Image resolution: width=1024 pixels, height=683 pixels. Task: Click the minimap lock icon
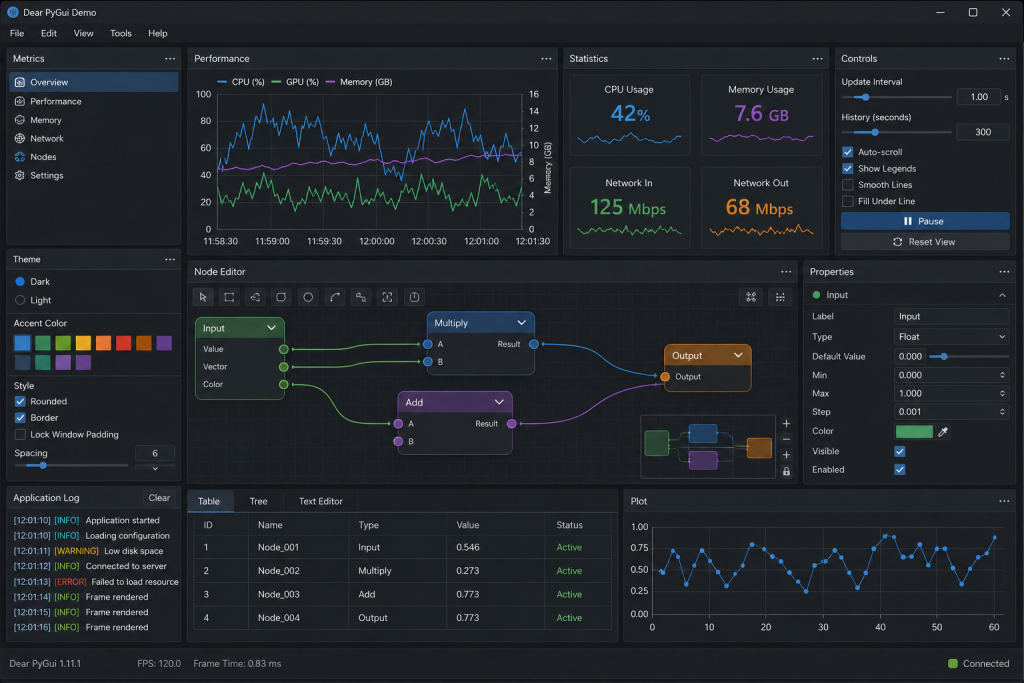pyautogui.click(x=786, y=471)
